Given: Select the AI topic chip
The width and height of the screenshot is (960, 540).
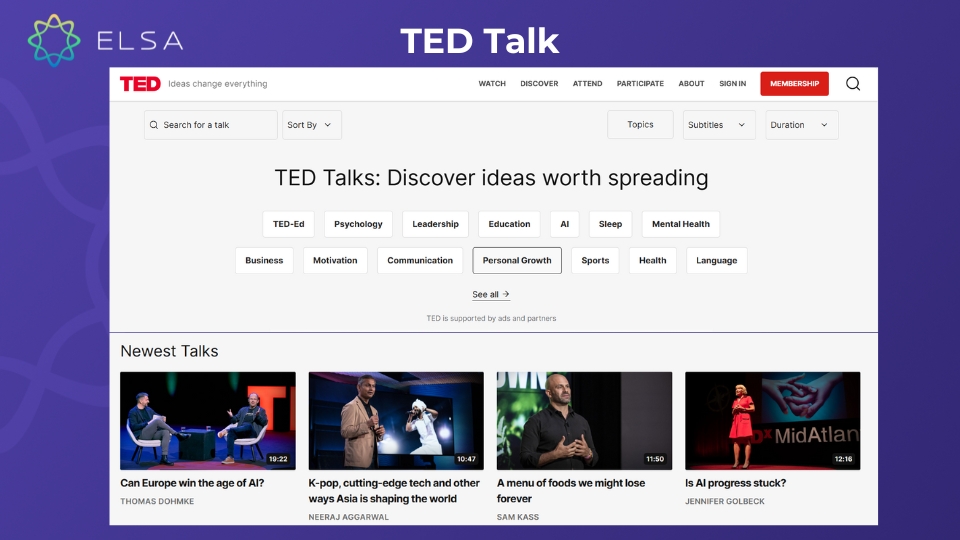Looking at the screenshot, I should (564, 224).
